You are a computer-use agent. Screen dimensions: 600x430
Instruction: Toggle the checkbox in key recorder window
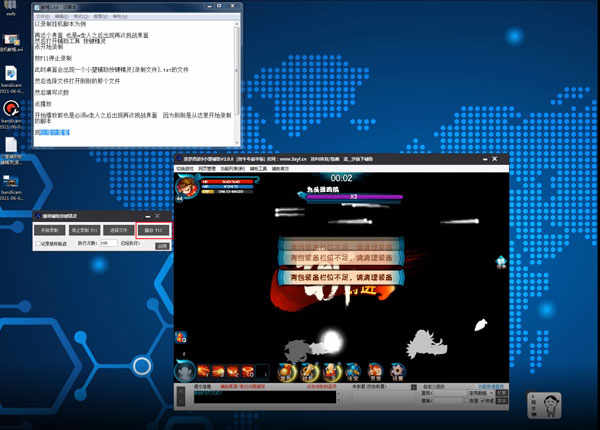(38, 244)
